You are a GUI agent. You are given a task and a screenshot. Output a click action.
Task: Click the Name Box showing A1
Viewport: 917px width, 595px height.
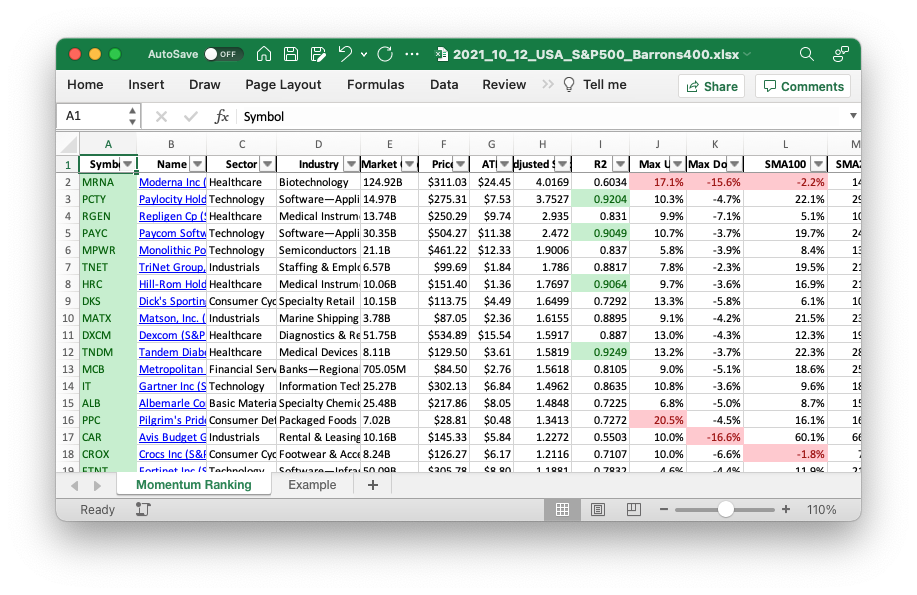click(90, 116)
